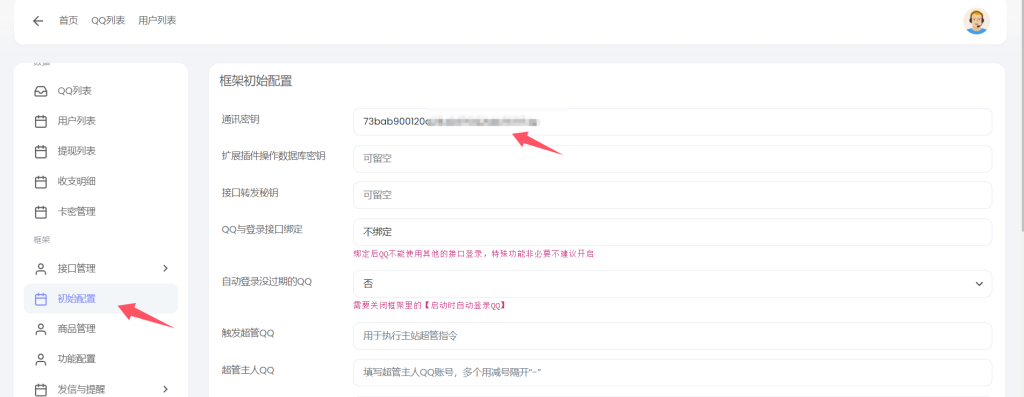
Task: Click the 通讯密钥 label
Action: (241, 119)
